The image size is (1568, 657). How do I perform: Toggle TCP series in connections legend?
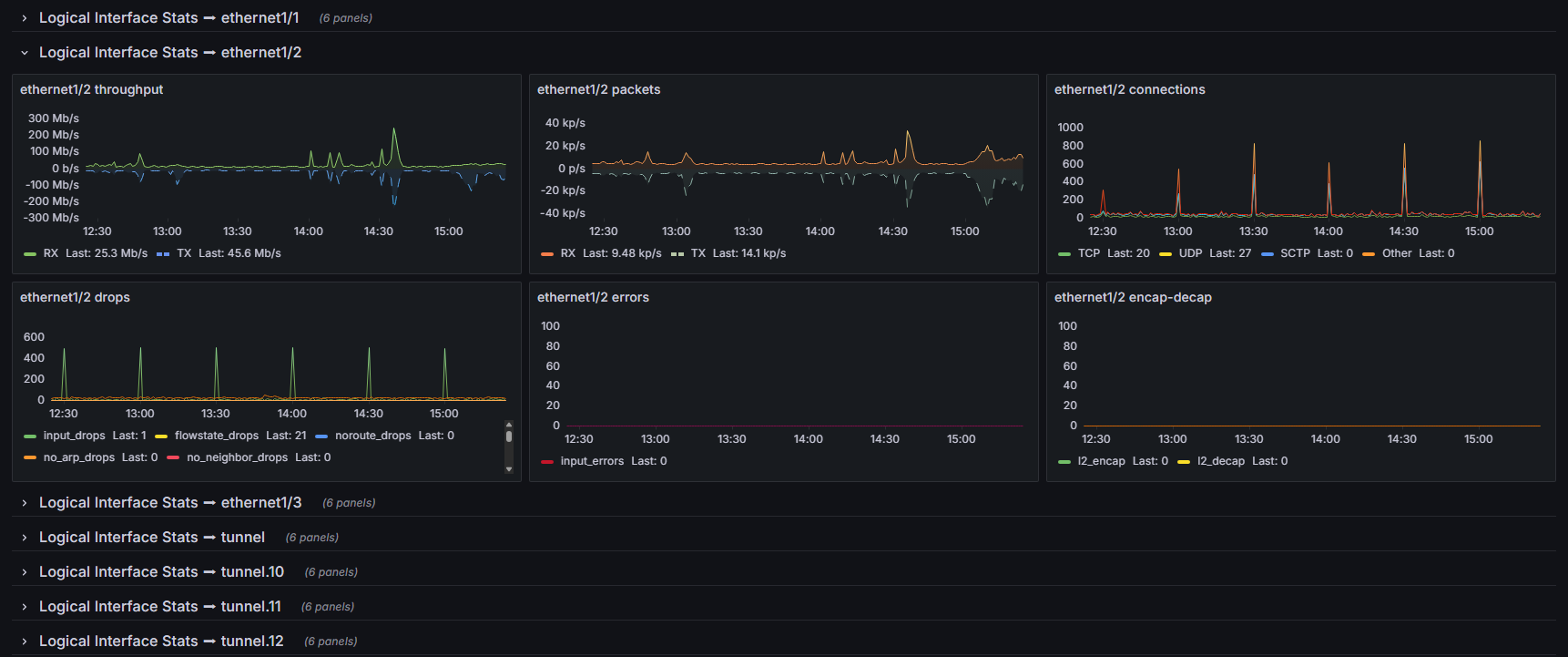(x=1089, y=253)
